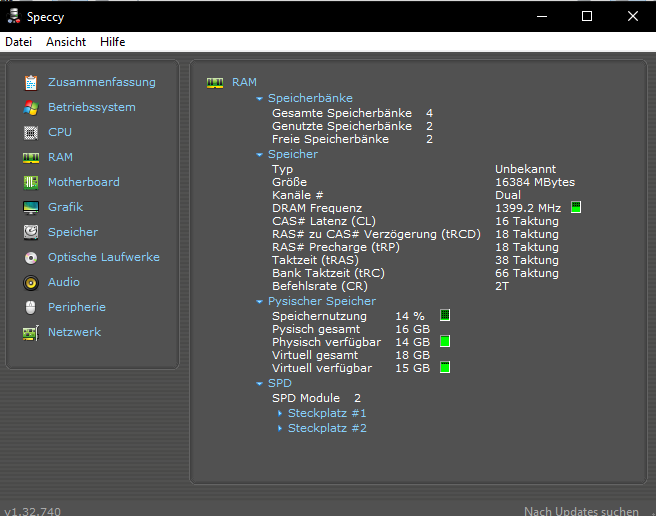The image size is (656, 516).
Task: Maximize the Speccy window
Action: coord(587,16)
